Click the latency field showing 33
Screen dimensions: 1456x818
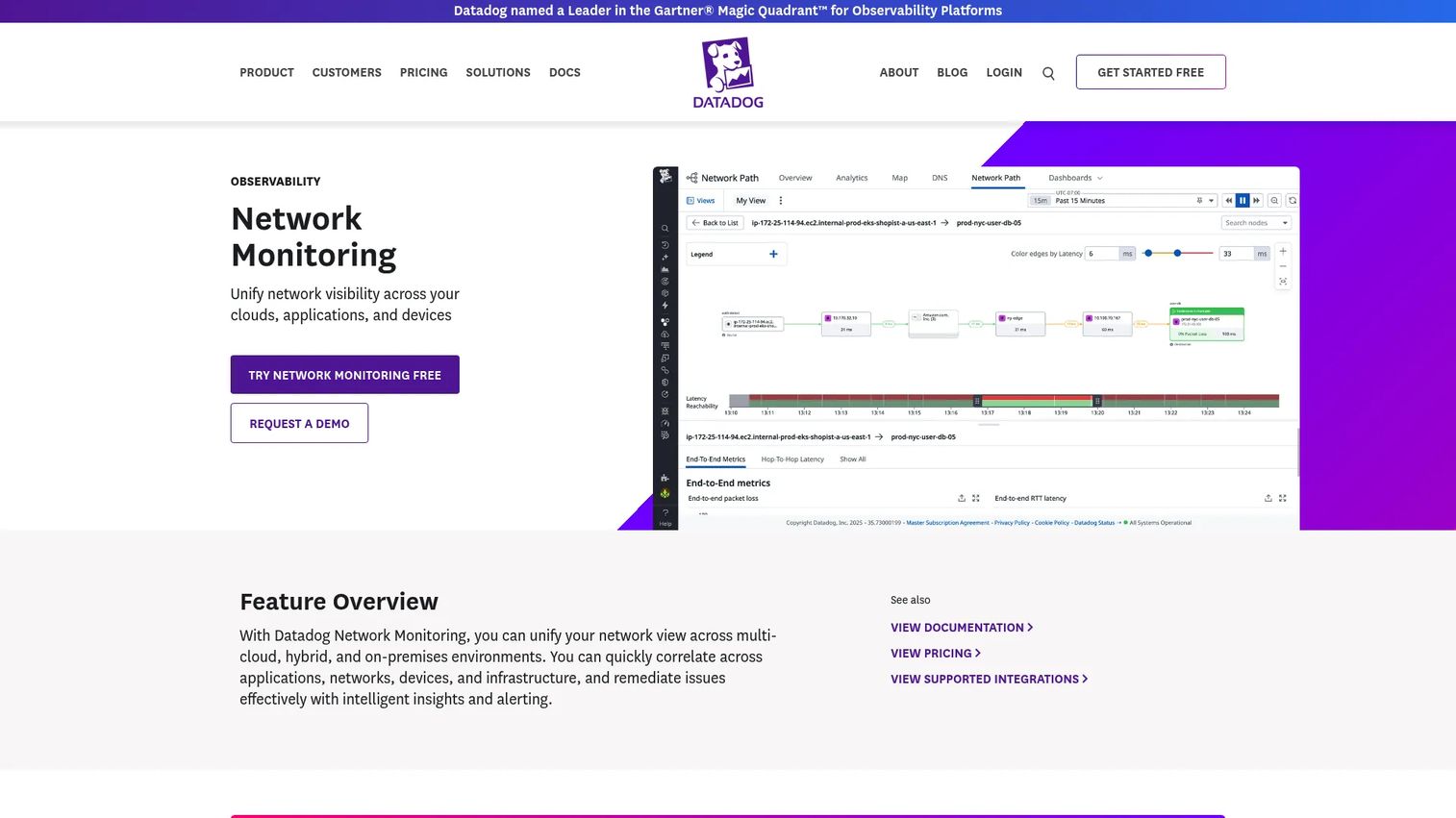click(x=1236, y=254)
